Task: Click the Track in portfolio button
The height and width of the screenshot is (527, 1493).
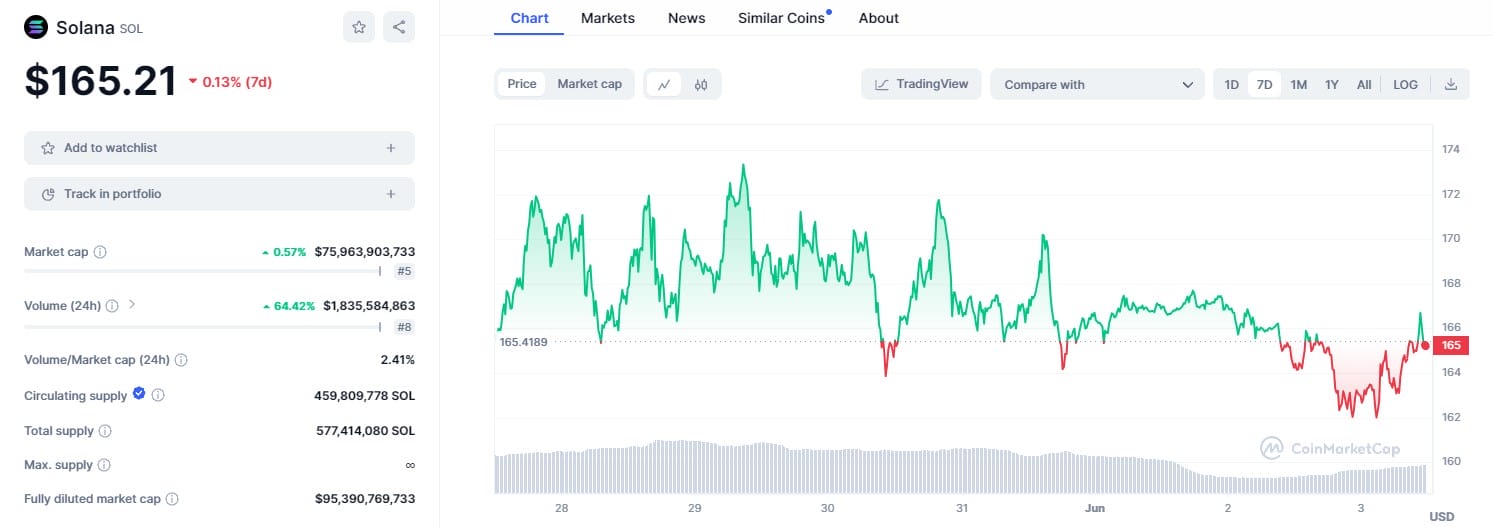Action: point(219,194)
